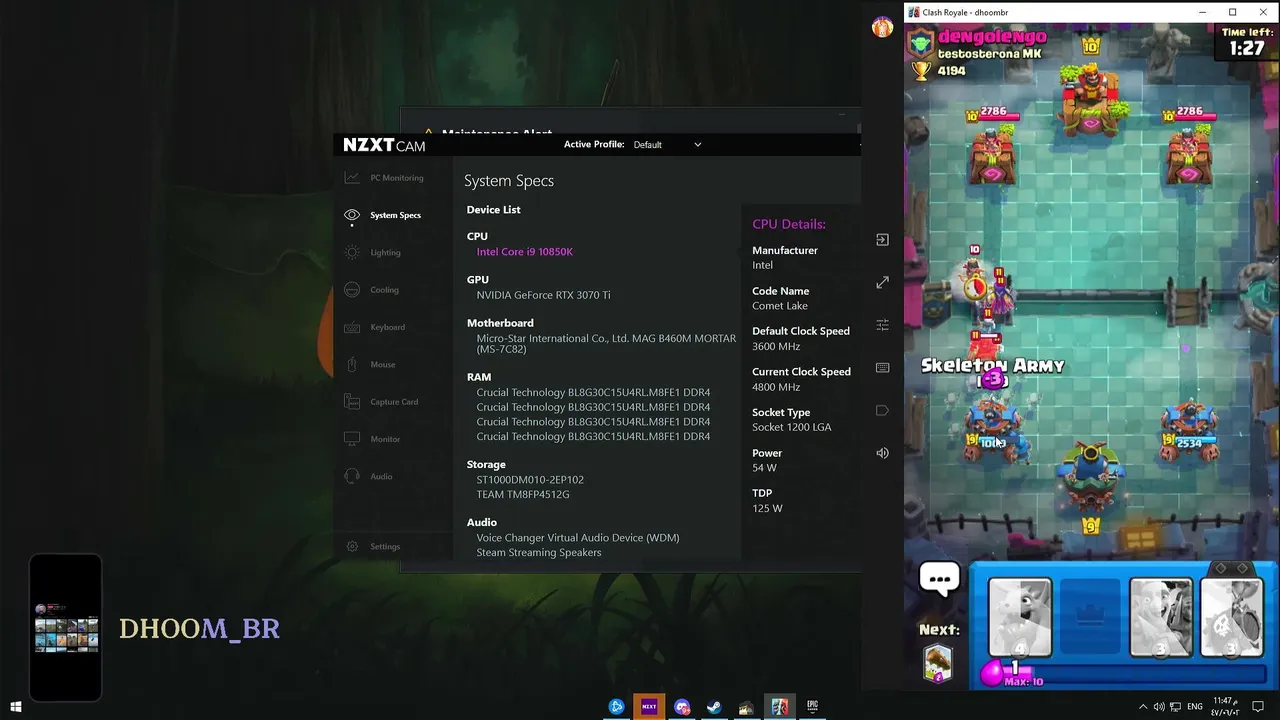1280x720 pixels.
Task: Select TEAM TM8FP4512G storage drive
Action: [x=523, y=494]
